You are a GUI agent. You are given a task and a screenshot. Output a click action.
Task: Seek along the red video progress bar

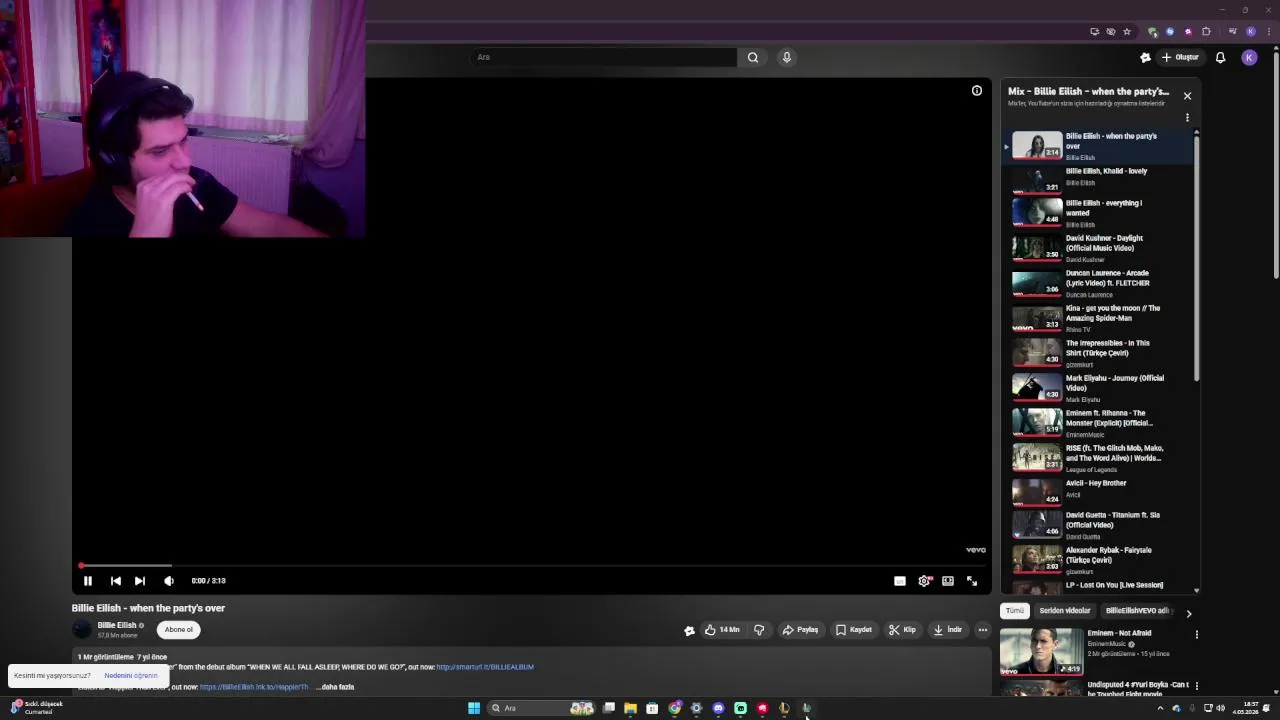pyautogui.click(x=531, y=566)
